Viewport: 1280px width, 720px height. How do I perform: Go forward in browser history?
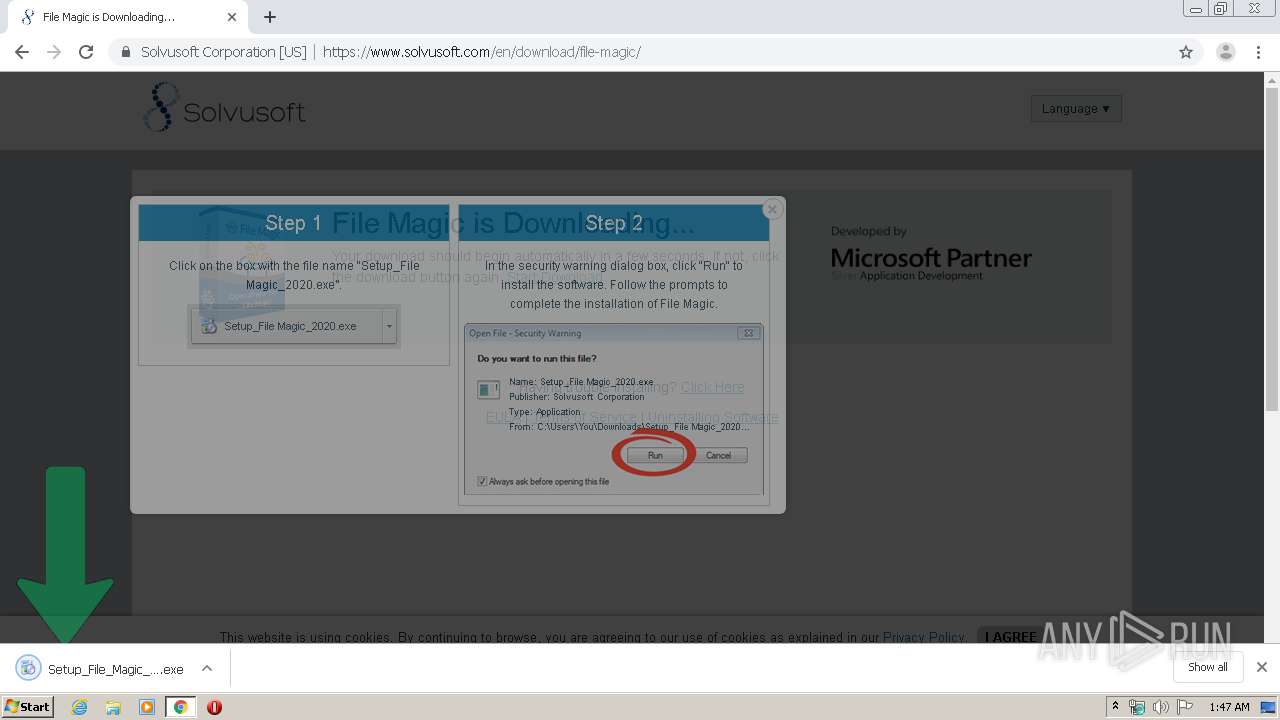click(x=54, y=52)
